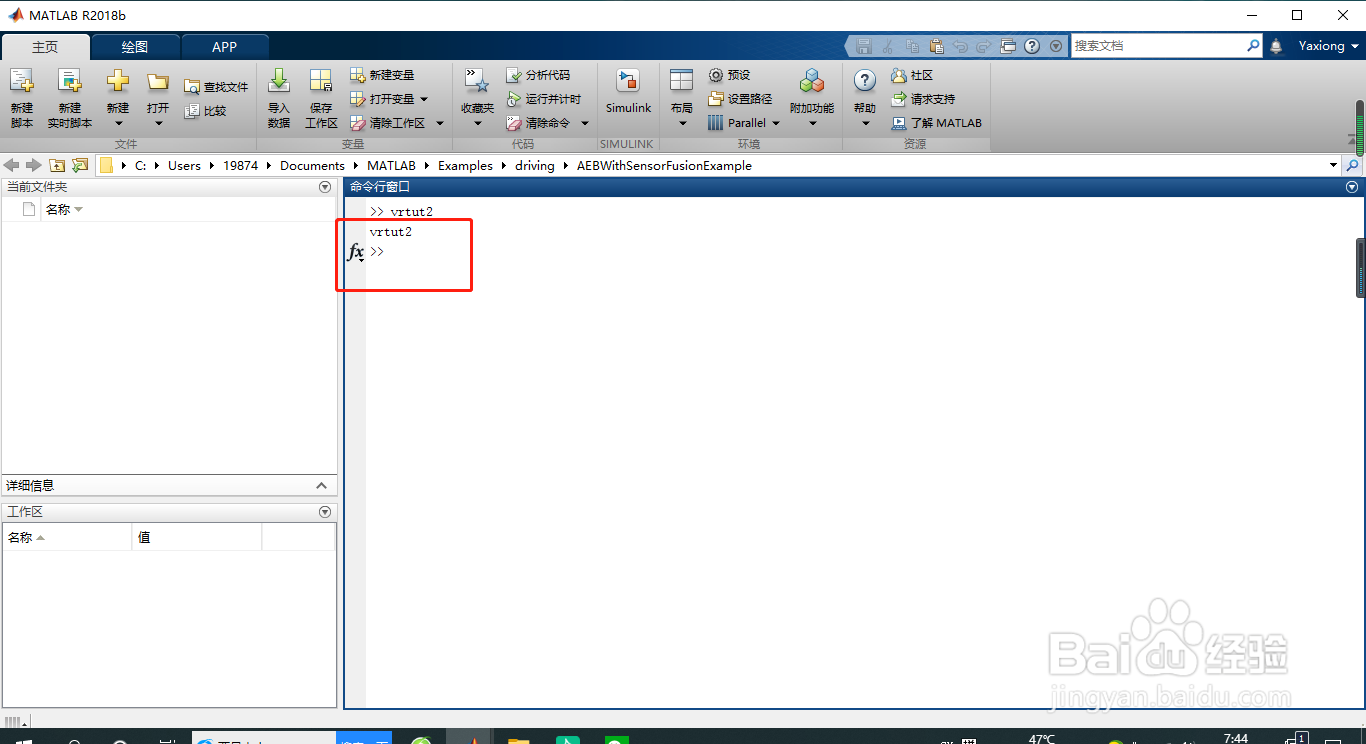The image size is (1366, 744).
Task: Go back with the folder Back arrow
Action: [12, 165]
